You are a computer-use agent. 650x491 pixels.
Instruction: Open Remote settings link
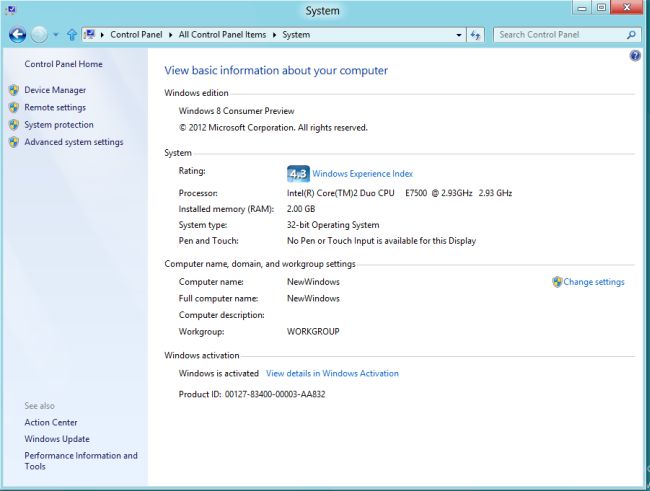pos(55,107)
